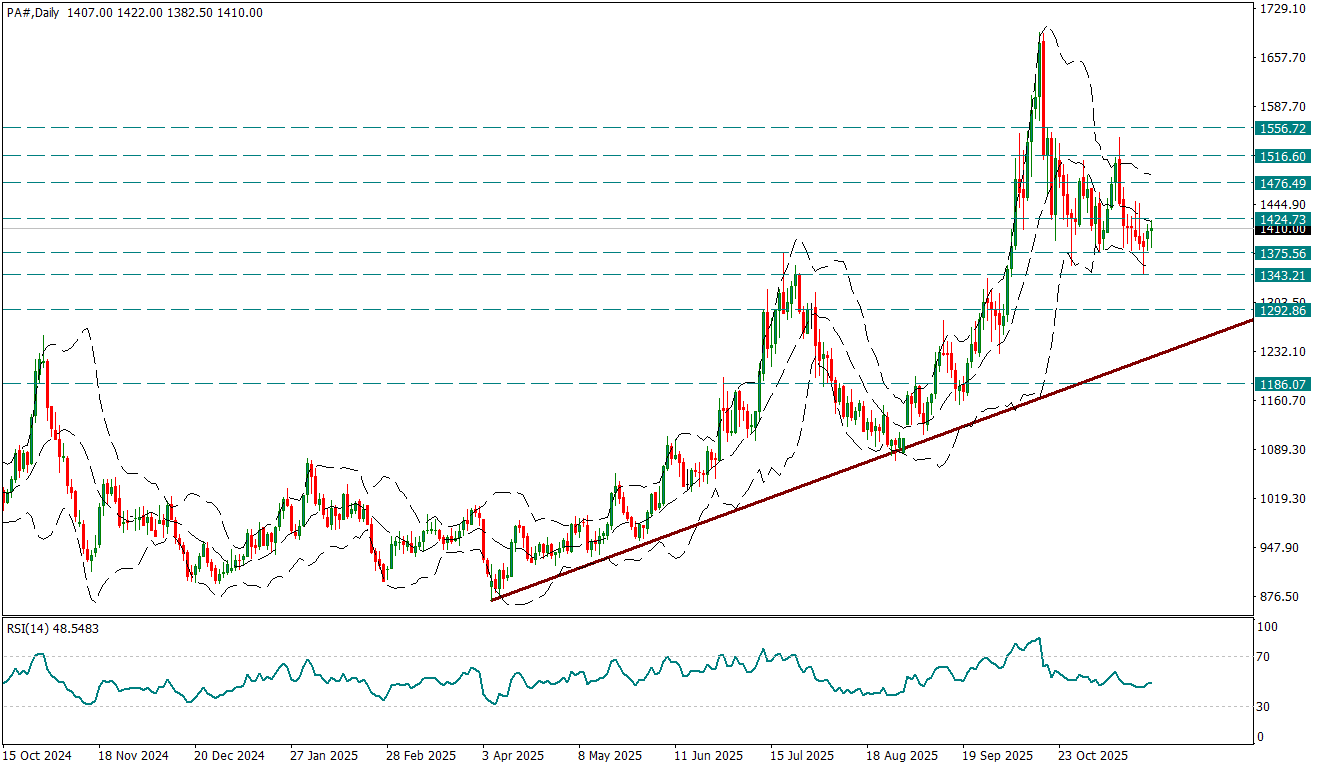Click the 15 Oct 2024 date label
This screenshot has width=1317, height=768.
[37, 756]
